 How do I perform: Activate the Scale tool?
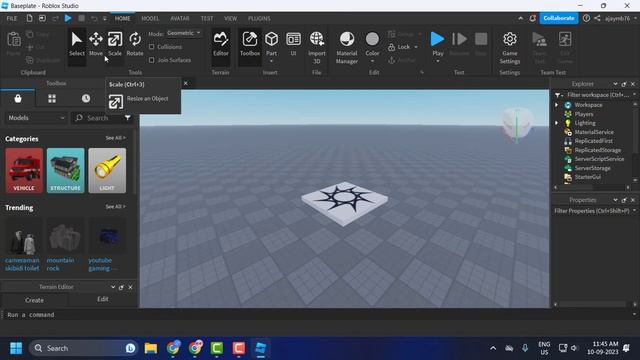point(115,44)
